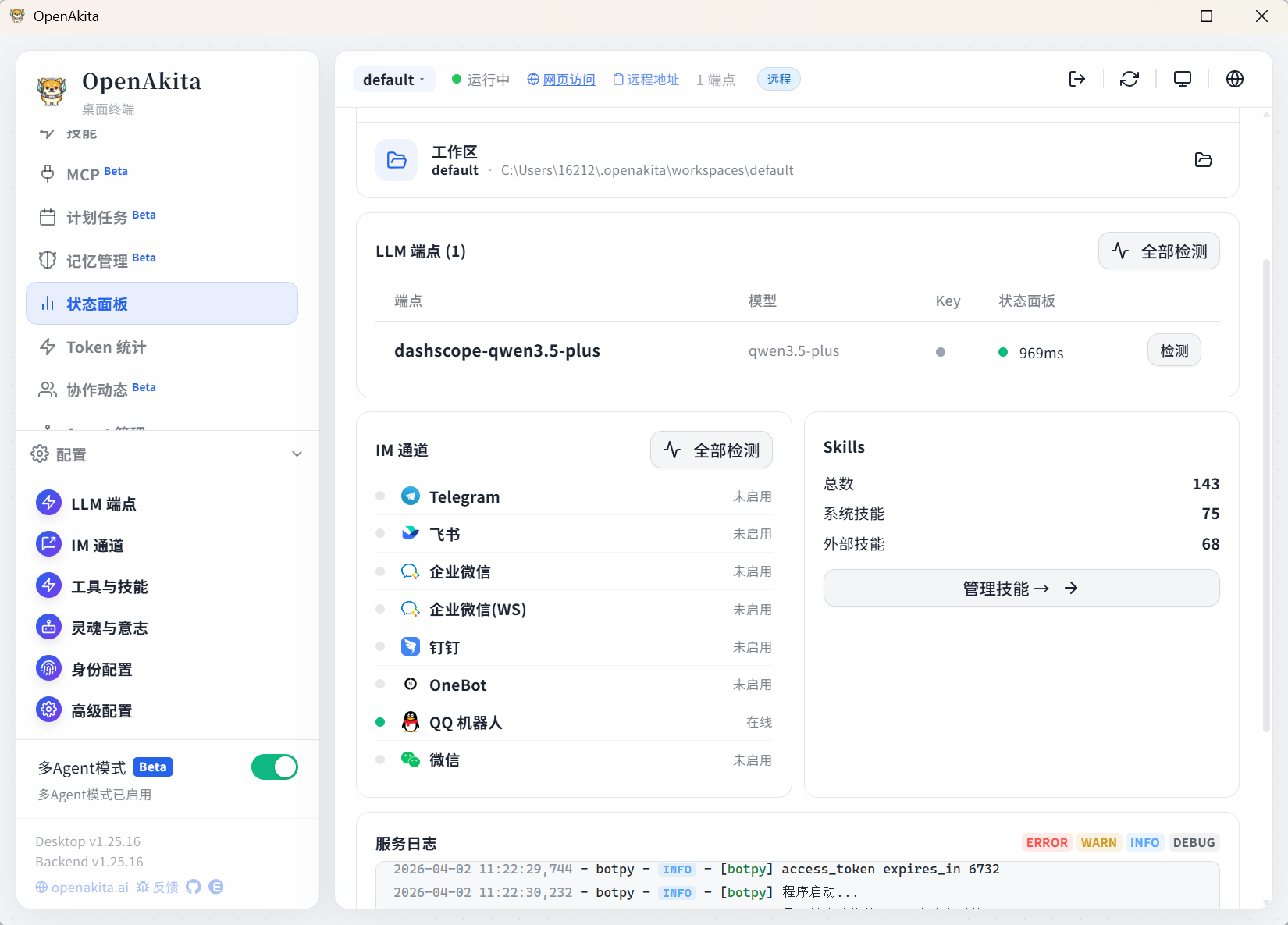Click the 反馈 feedback link
The height and width of the screenshot is (925, 1288).
tap(157, 888)
